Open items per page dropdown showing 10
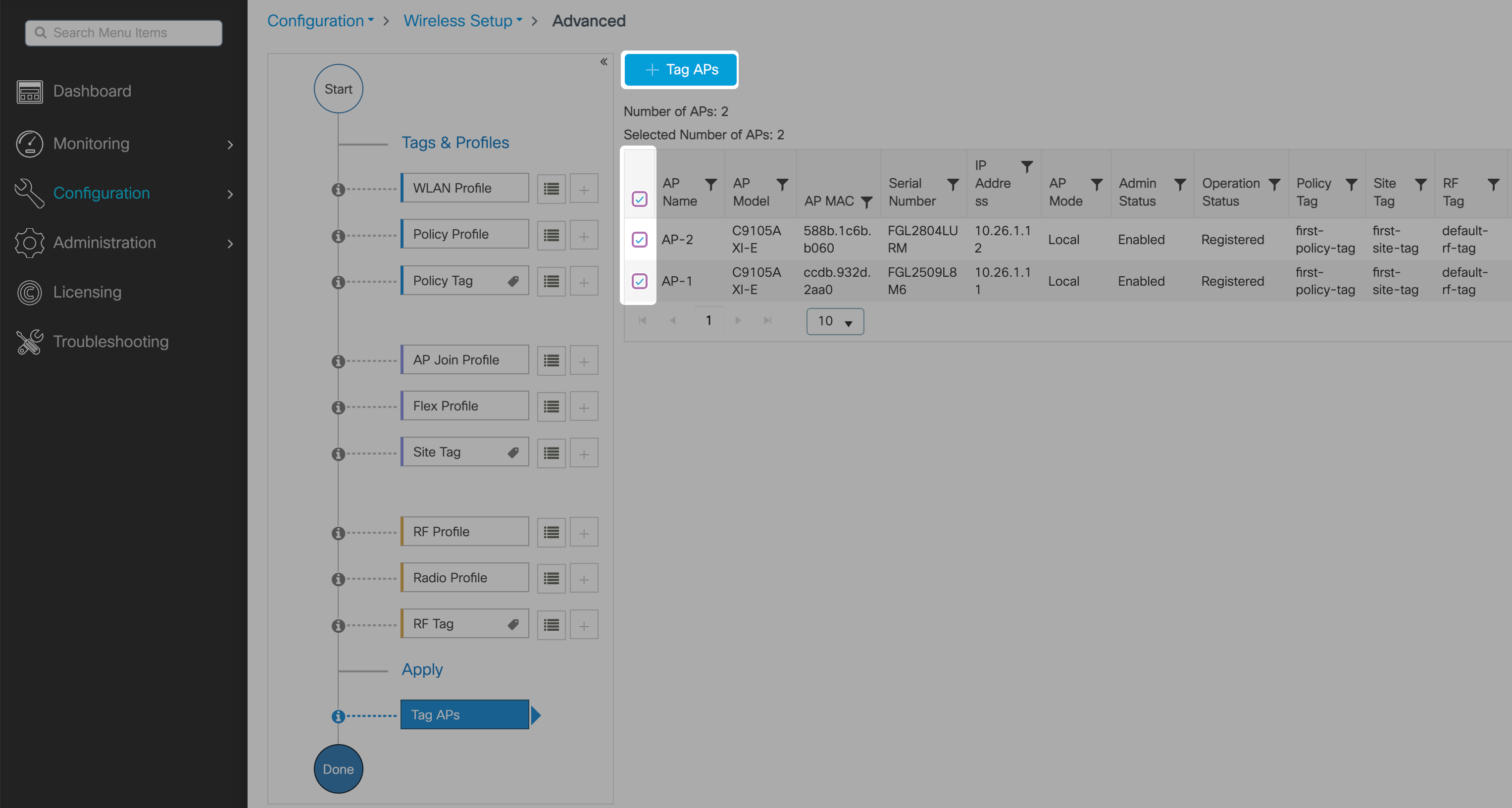Image resolution: width=1512 pixels, height=808 pixels. 834,321
